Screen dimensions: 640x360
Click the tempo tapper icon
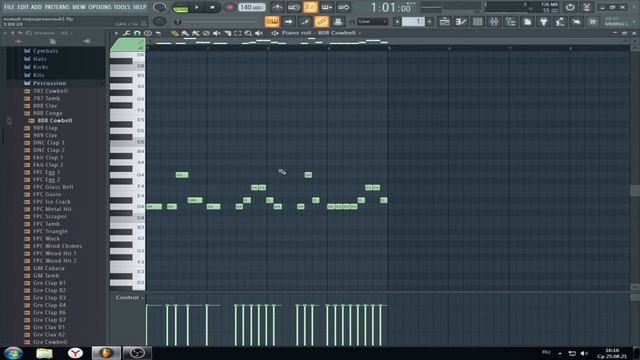pos(560,21)
